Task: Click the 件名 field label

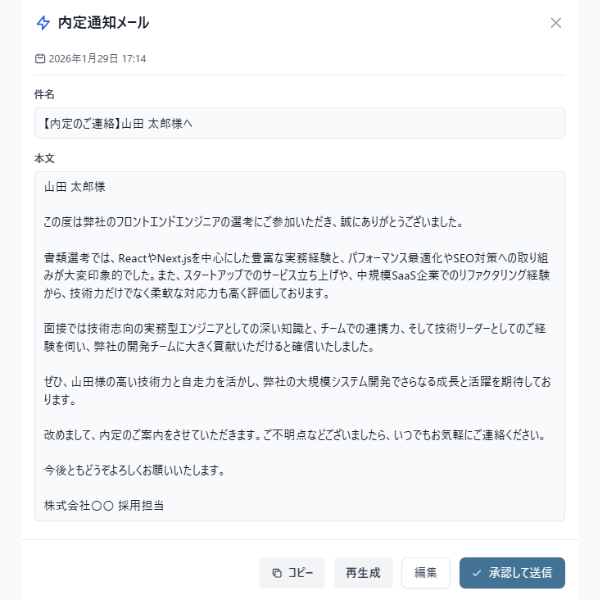Action: (44, 95)
